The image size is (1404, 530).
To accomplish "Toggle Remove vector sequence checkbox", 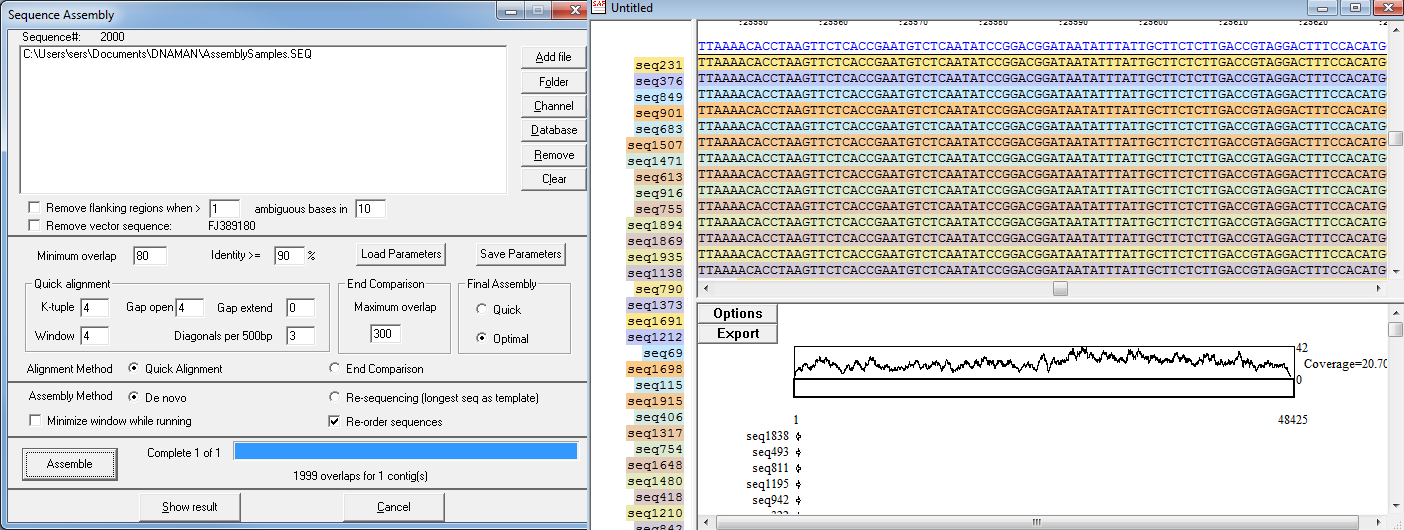I will click(x=36, y=226).
